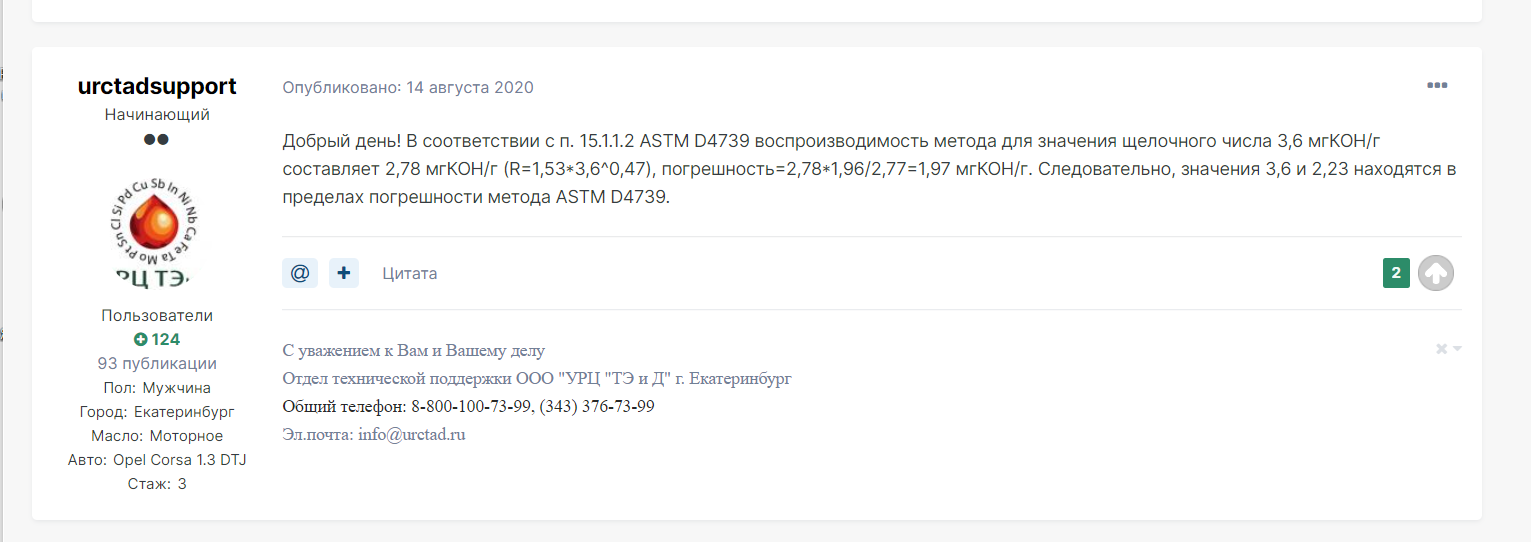The width and height of the screenshot is (1531, 542).
Task: Click the Отдел технической поддержки signature line
Action: 538,379
